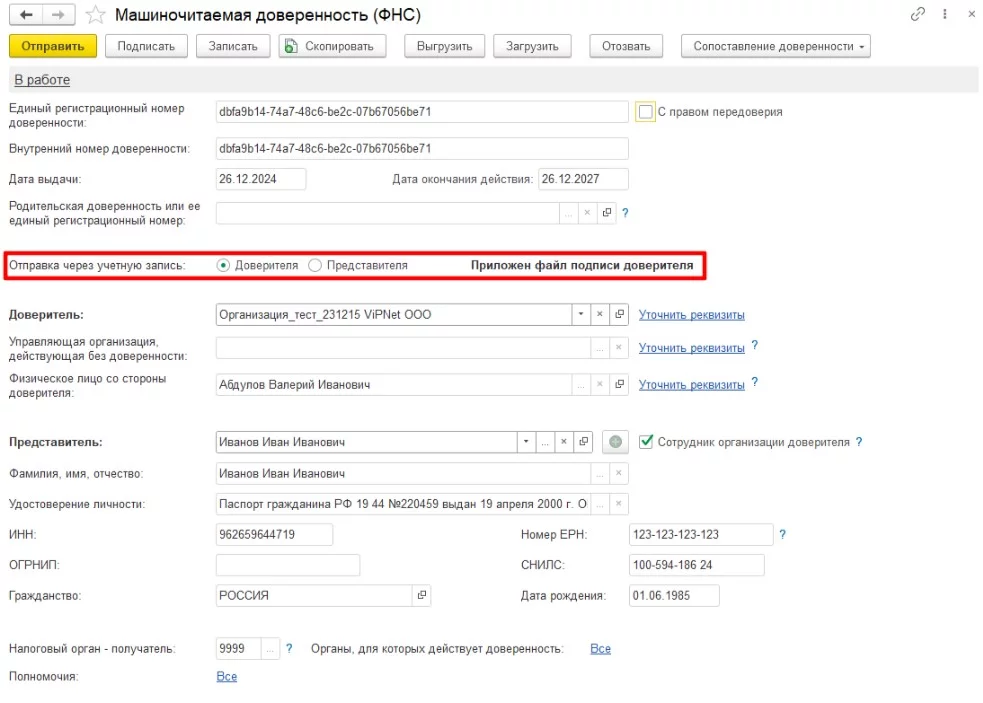Copy link via chain icon
983x703 pixels.
click(917, 14)
